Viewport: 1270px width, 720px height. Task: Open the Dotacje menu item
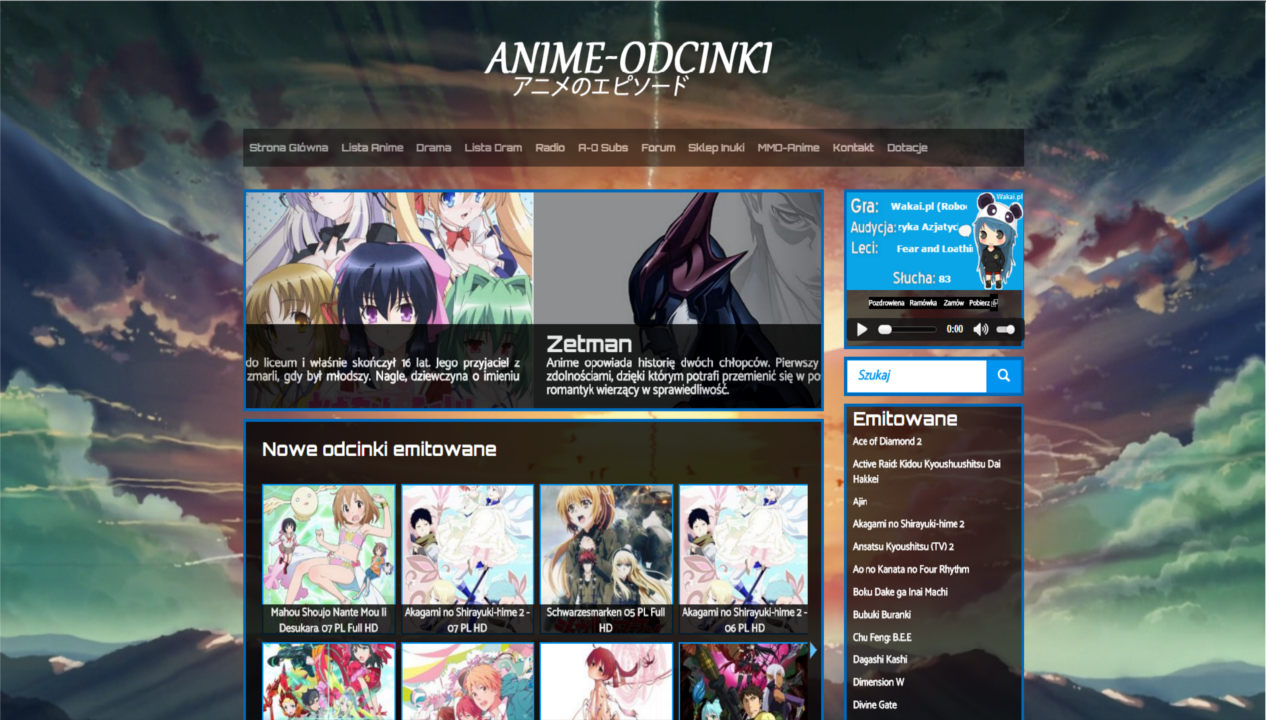coord(907,148)
